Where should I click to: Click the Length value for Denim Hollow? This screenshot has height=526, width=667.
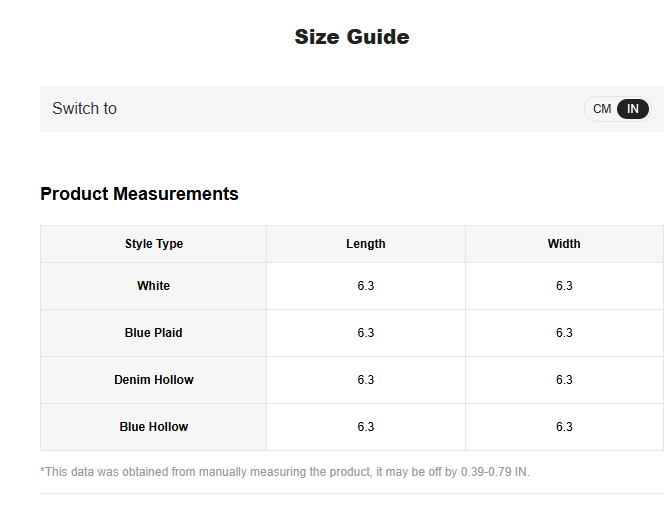[366, 380]
